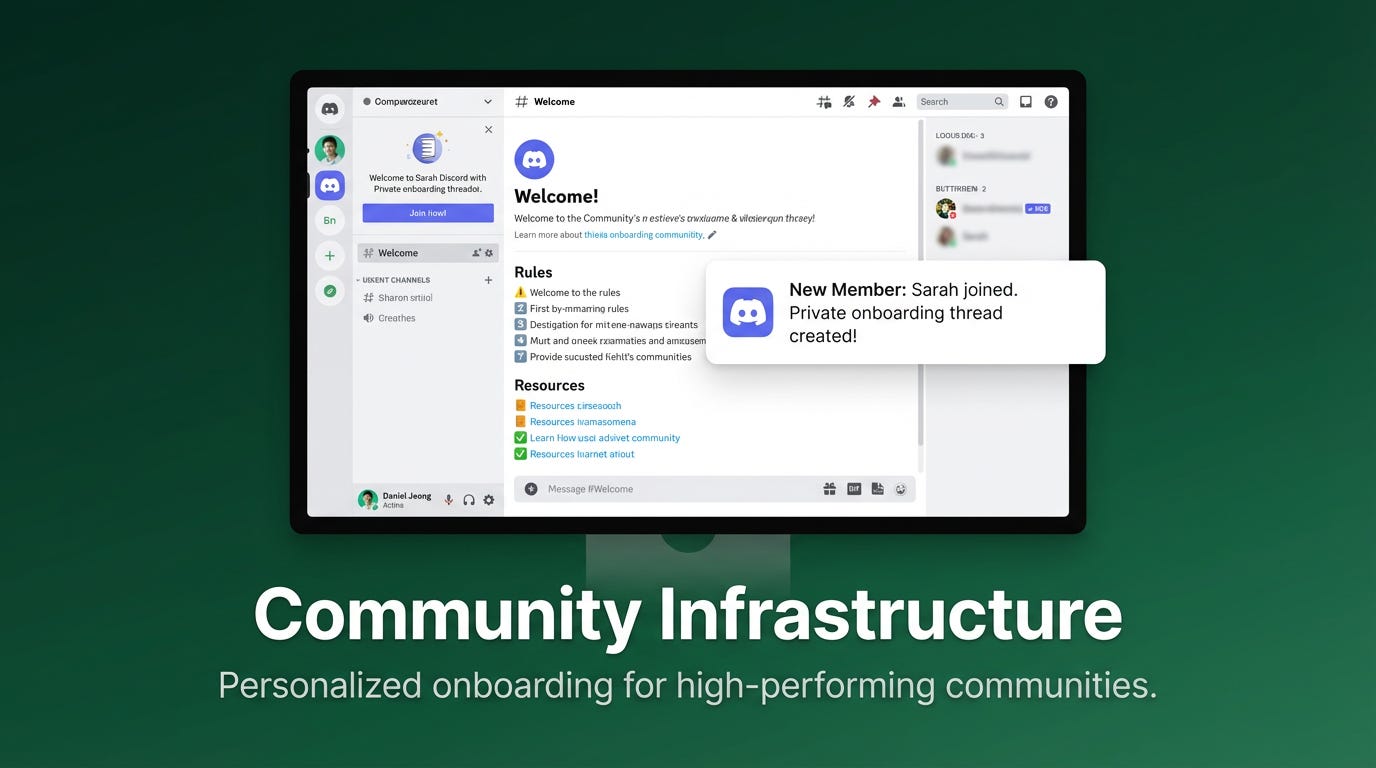This screenshot has width=1376, height=768.
Task: Click the Help question mark icon
Action: coord(1051,102)
